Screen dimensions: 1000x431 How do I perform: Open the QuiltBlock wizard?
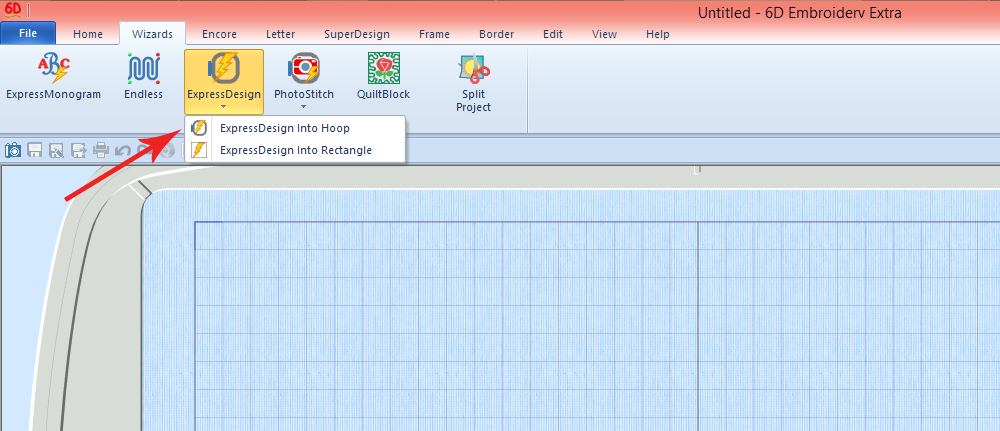coord(383,78)
